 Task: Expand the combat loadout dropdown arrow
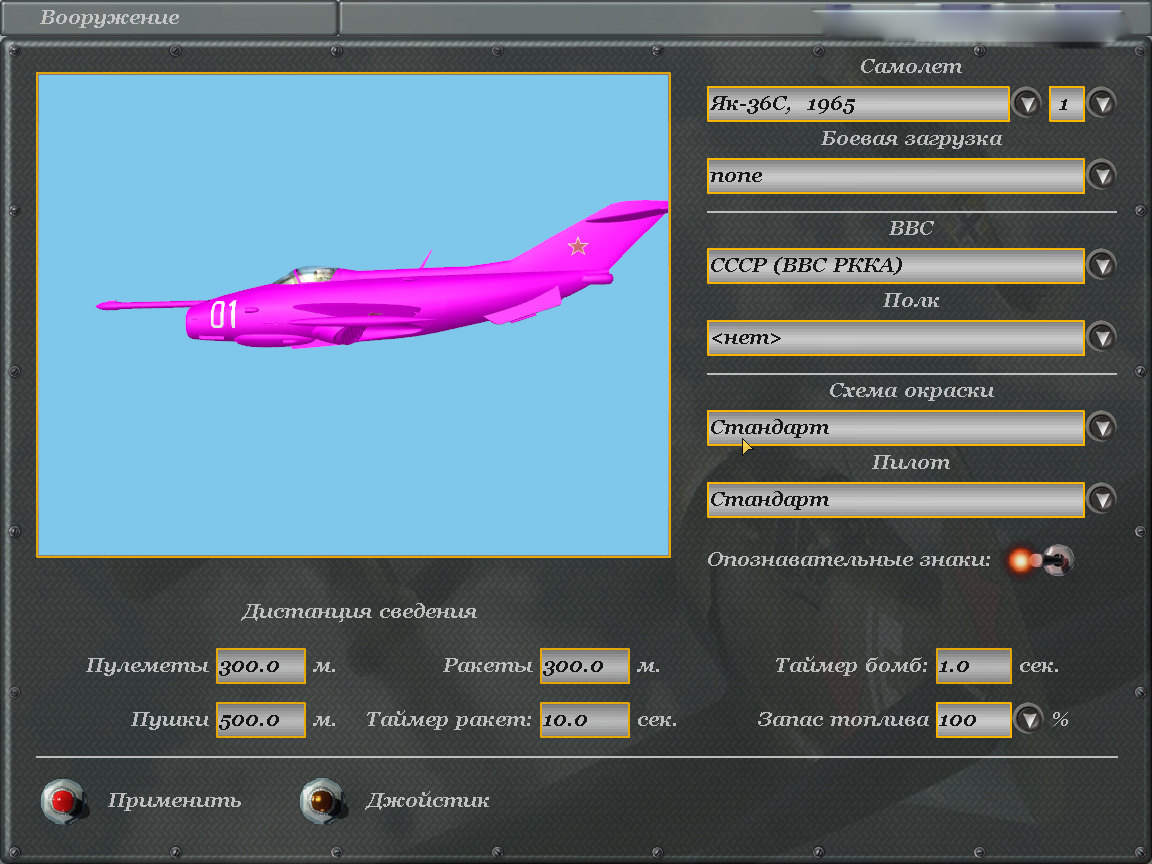coord(1101,176)
